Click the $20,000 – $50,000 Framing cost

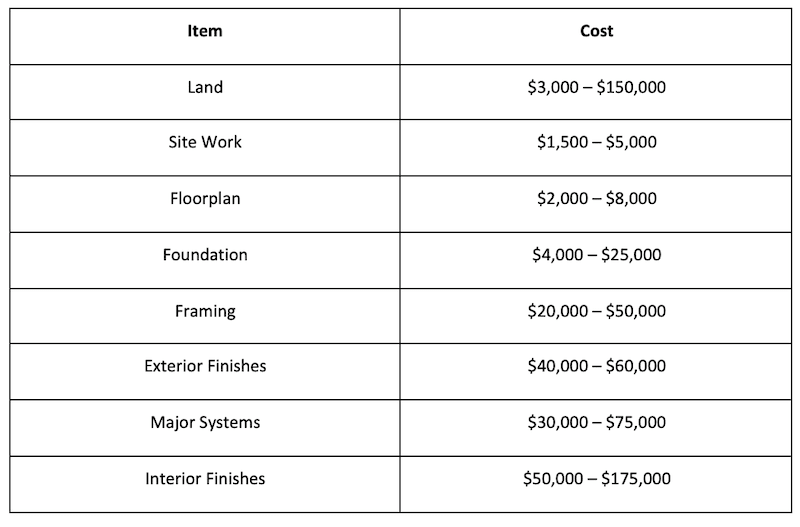pyautogui.click(x=597, y=311)
